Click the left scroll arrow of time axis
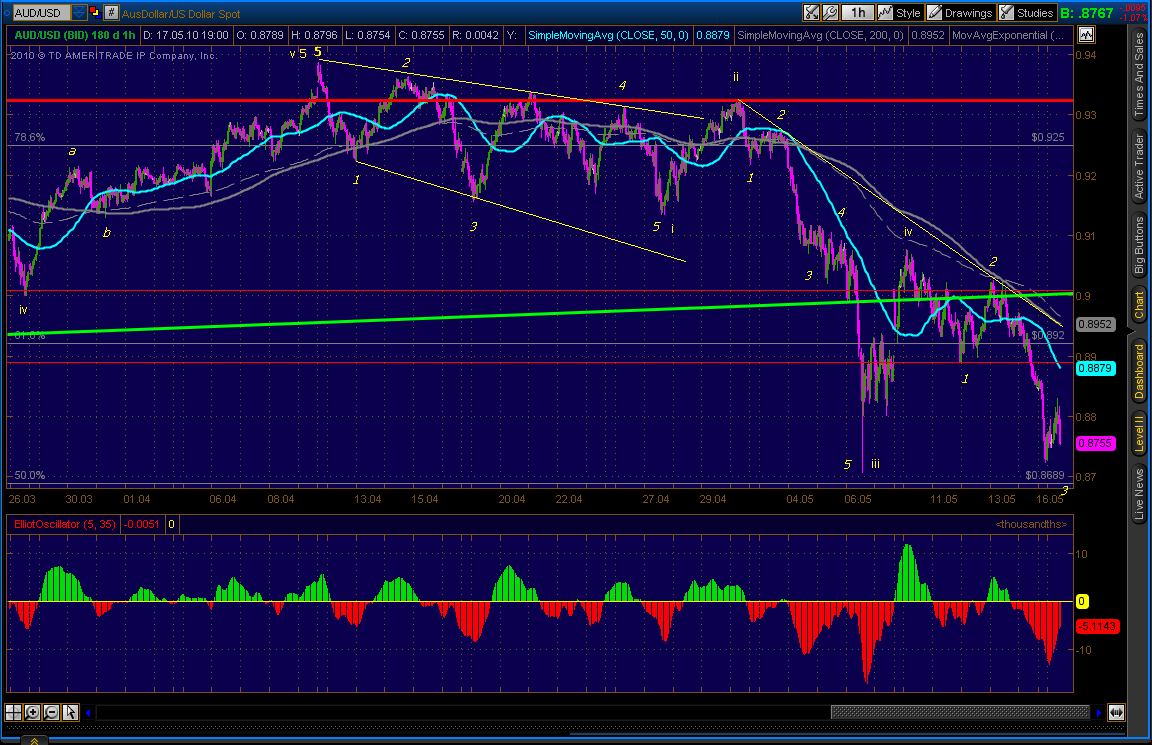 coord(88,712)
